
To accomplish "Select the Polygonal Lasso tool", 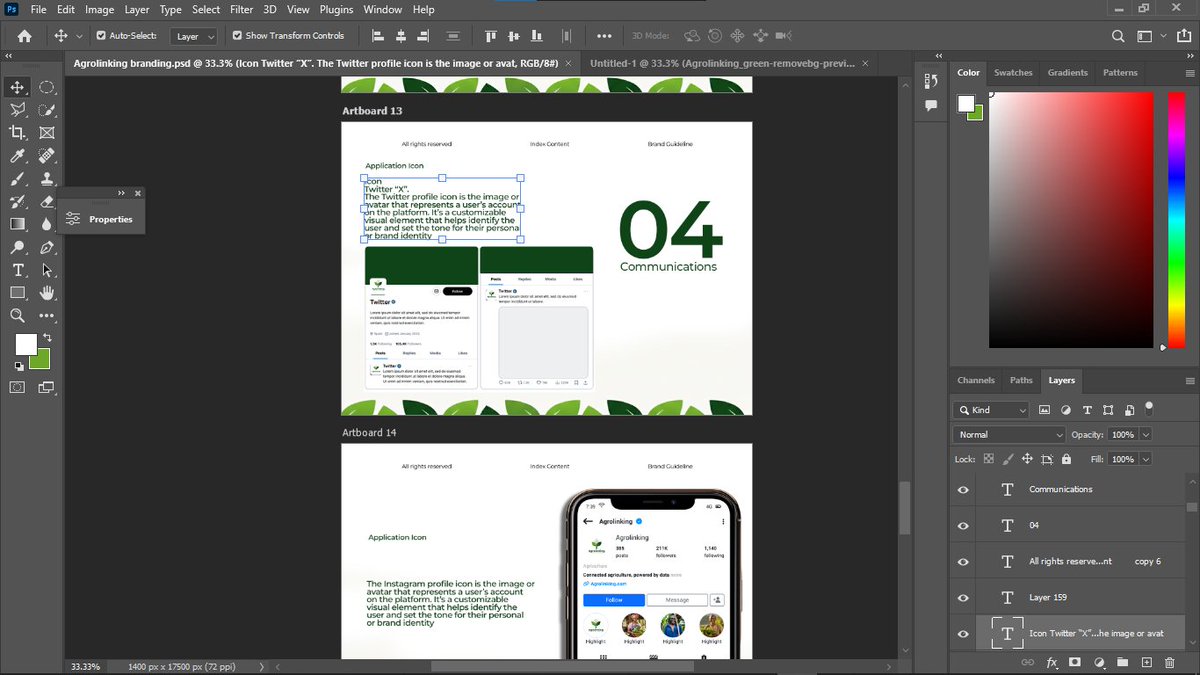I will point(18,110).
